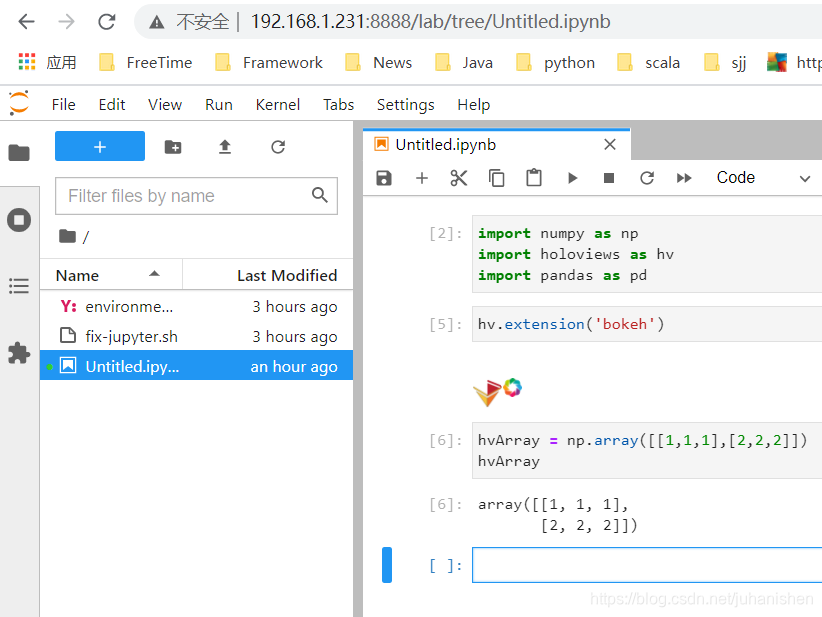Image resolution: width=822 pixels, height=617 pixels.
Task: Insert a cell below with plus icon
Action: point(421,178)
